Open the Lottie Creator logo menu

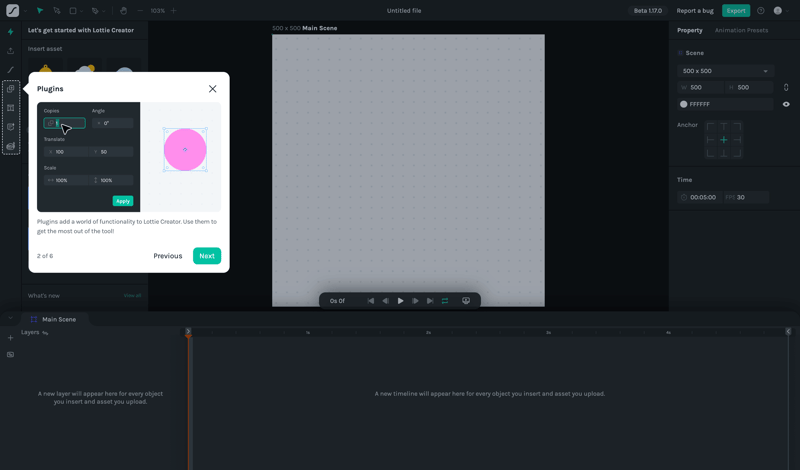(12, 10)
